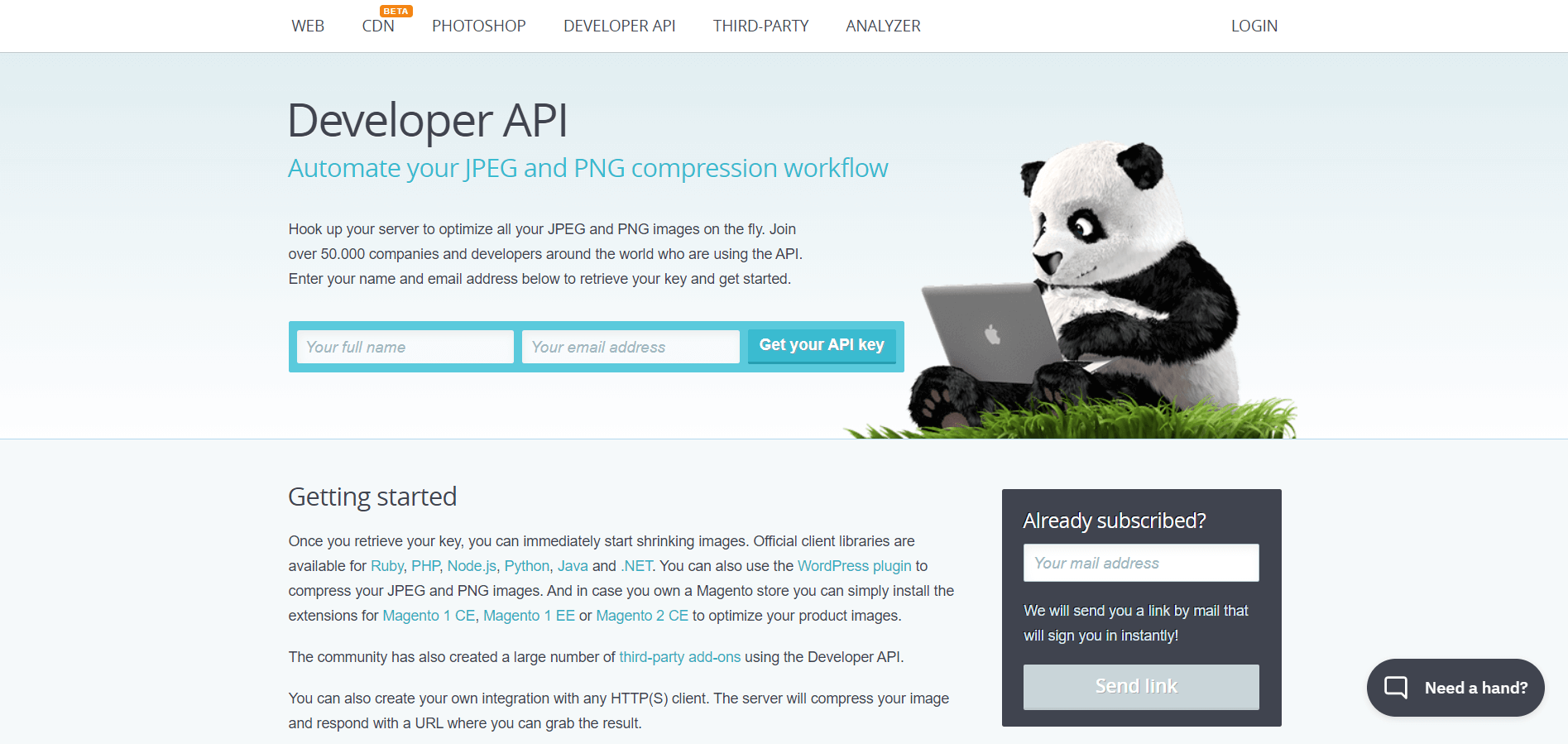This screenshot has height=744, width=1568.
Task: Open the PHP client library link
Action: [x=426, y=566]
